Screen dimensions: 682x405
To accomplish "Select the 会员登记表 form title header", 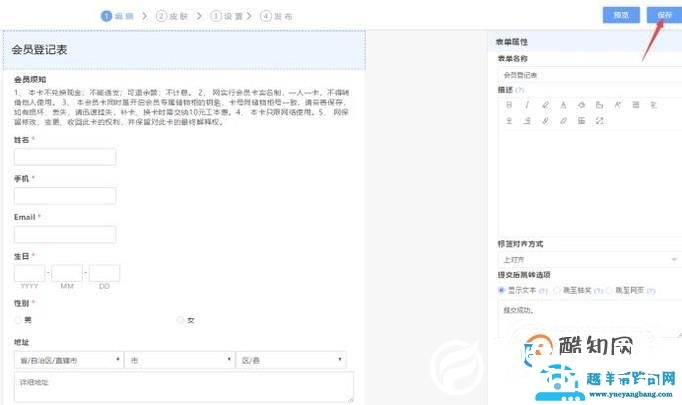I will pyautogui.click(x=184, y=50).
